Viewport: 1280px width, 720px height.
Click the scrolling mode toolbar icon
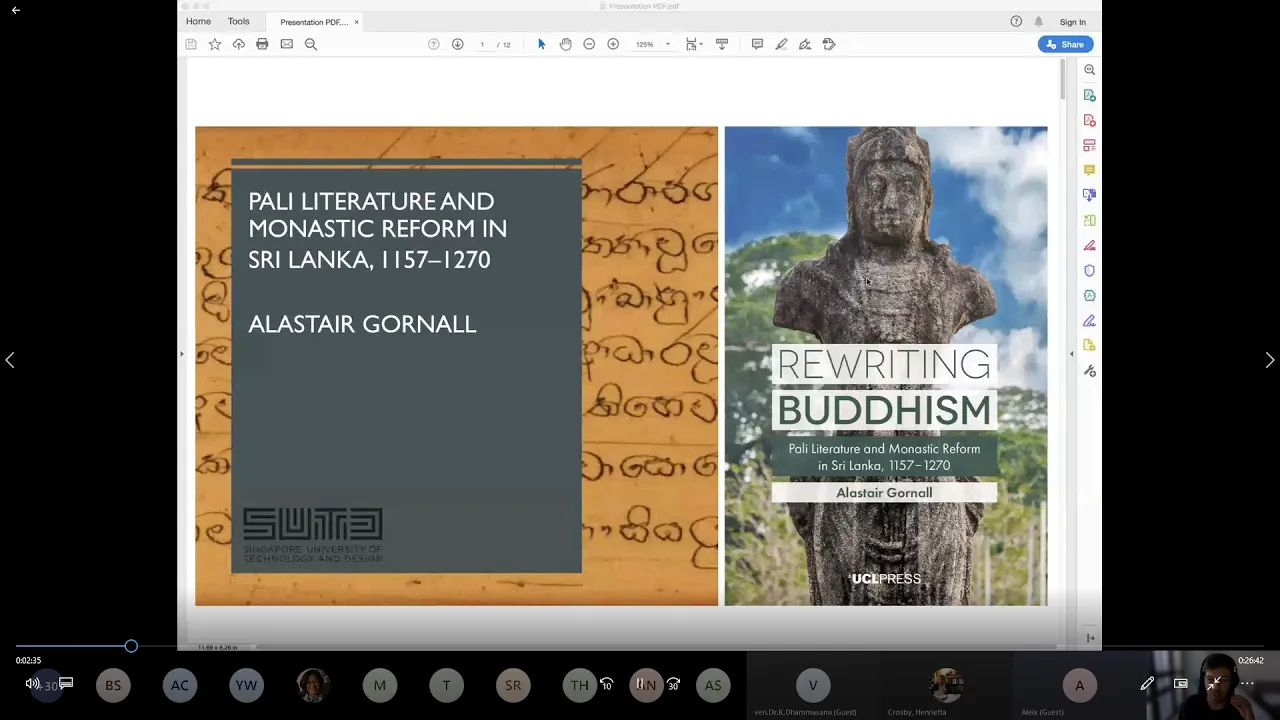click(x=721, y=44)
